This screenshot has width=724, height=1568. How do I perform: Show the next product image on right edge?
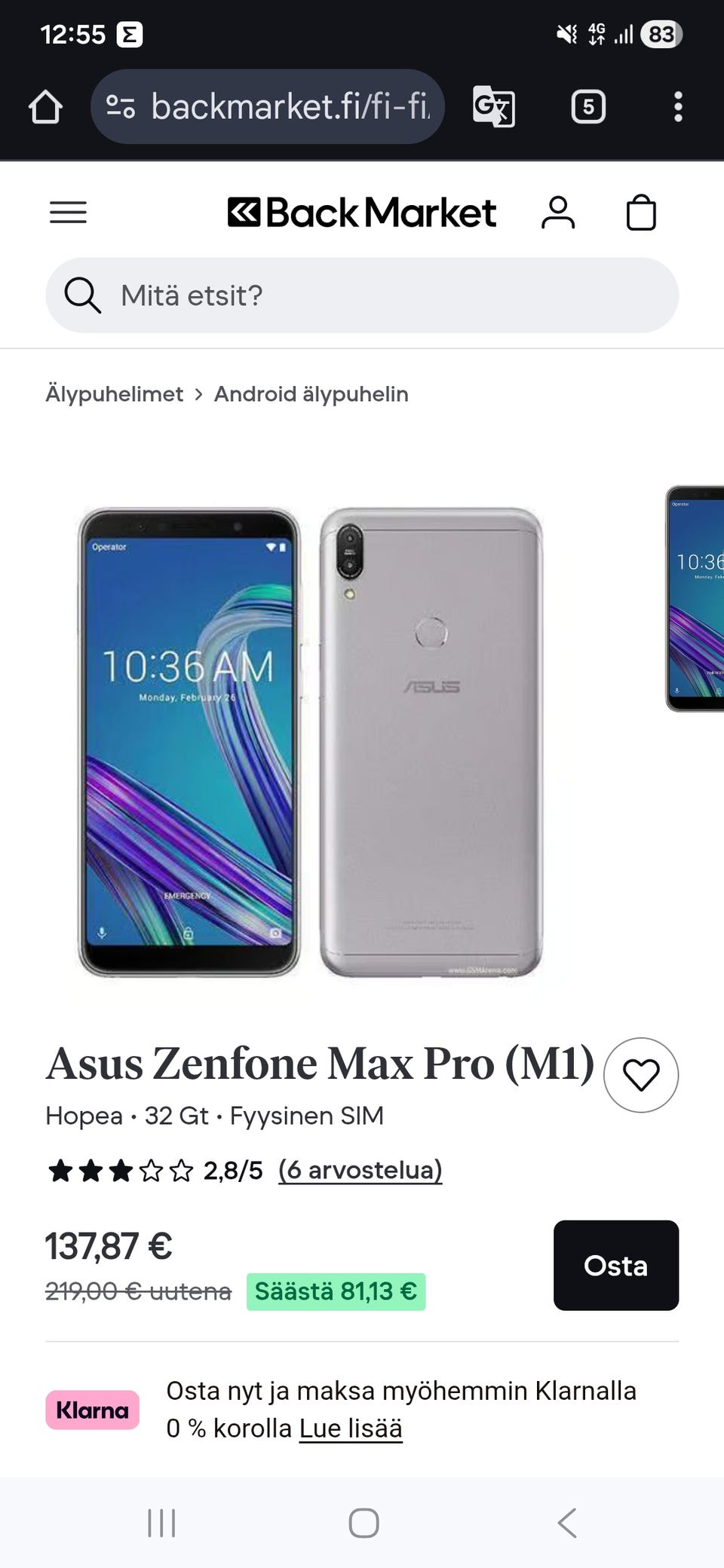(695, 599)
